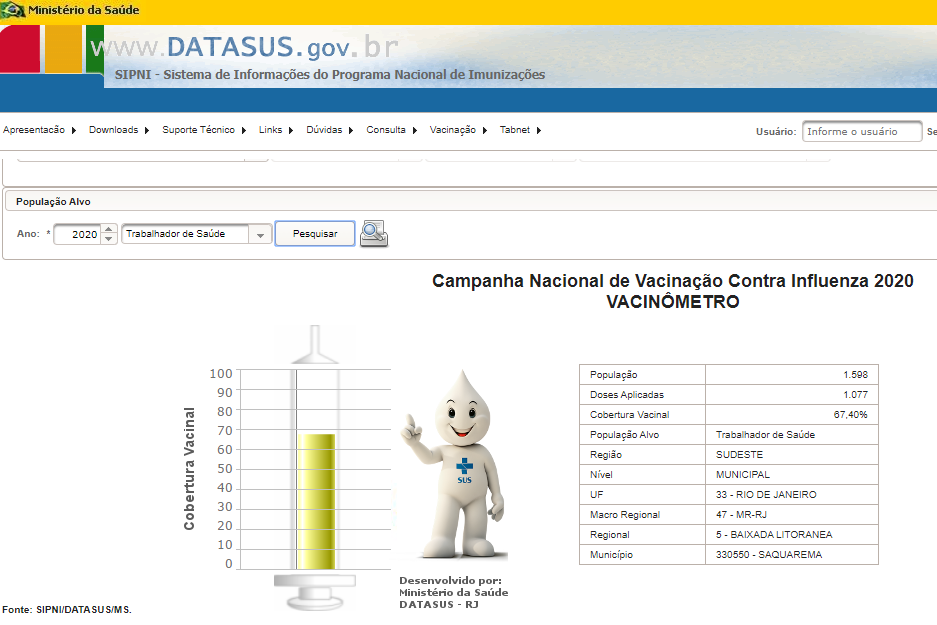This screenshot has height=625, width=937.
Task: Open the Consulta menu
Action: click(391, 130)
